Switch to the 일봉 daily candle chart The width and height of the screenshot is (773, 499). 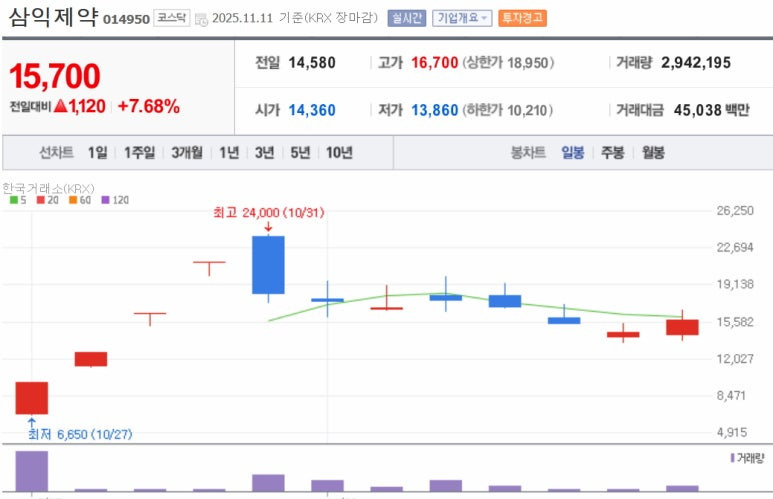573,153
